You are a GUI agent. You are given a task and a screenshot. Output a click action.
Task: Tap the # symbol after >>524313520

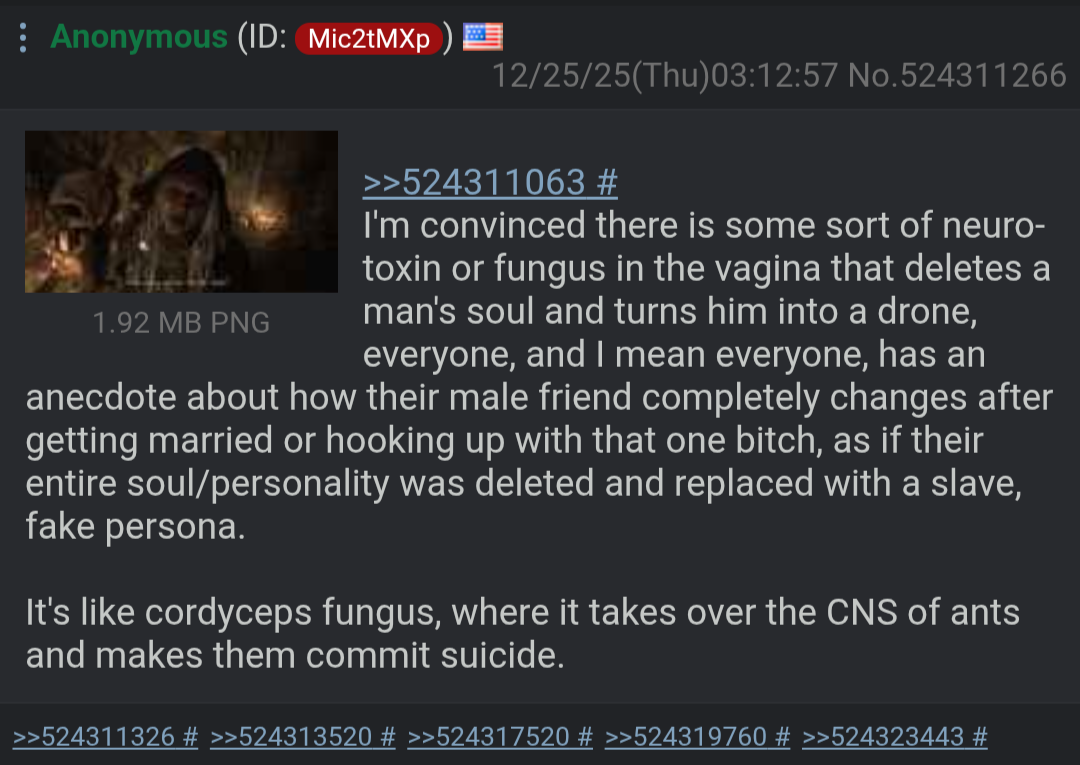(388, 737)
